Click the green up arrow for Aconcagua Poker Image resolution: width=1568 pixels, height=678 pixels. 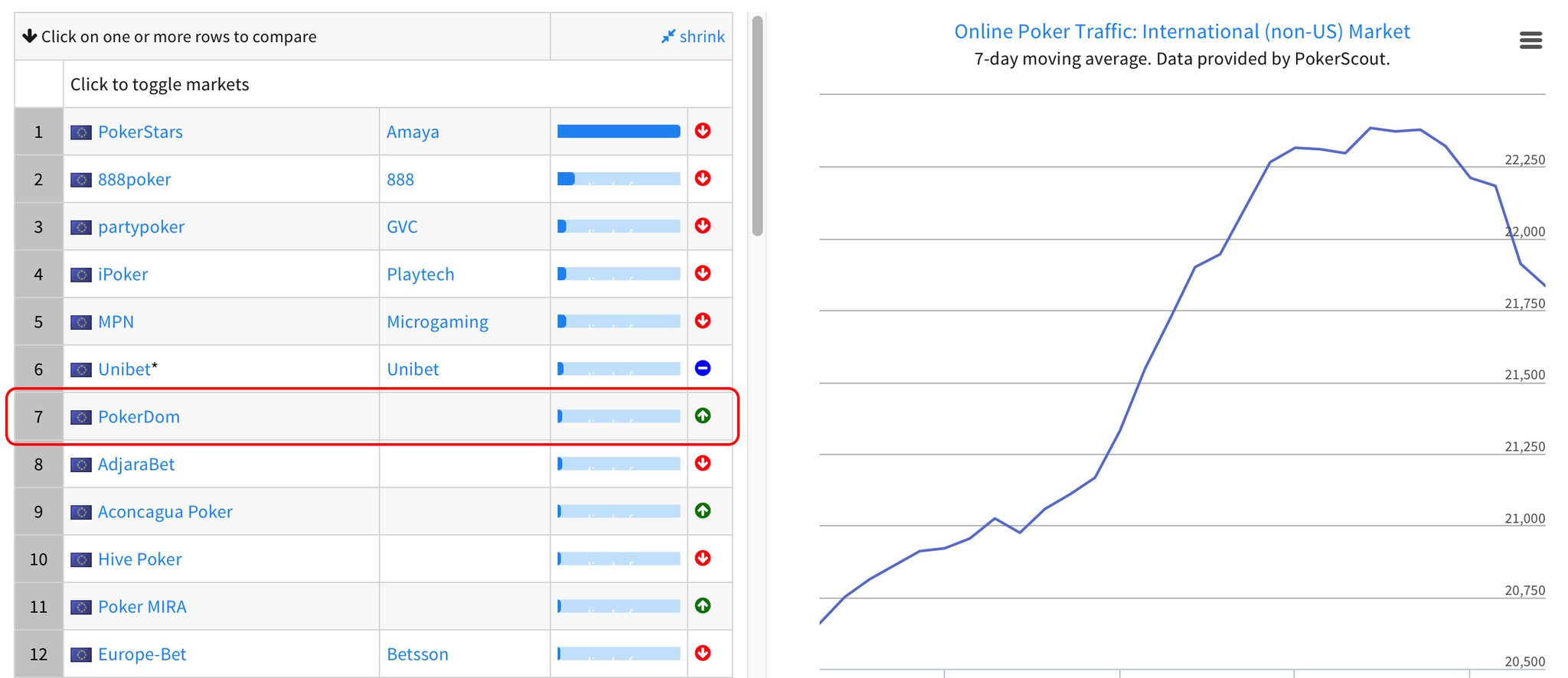tap(702, 510)
